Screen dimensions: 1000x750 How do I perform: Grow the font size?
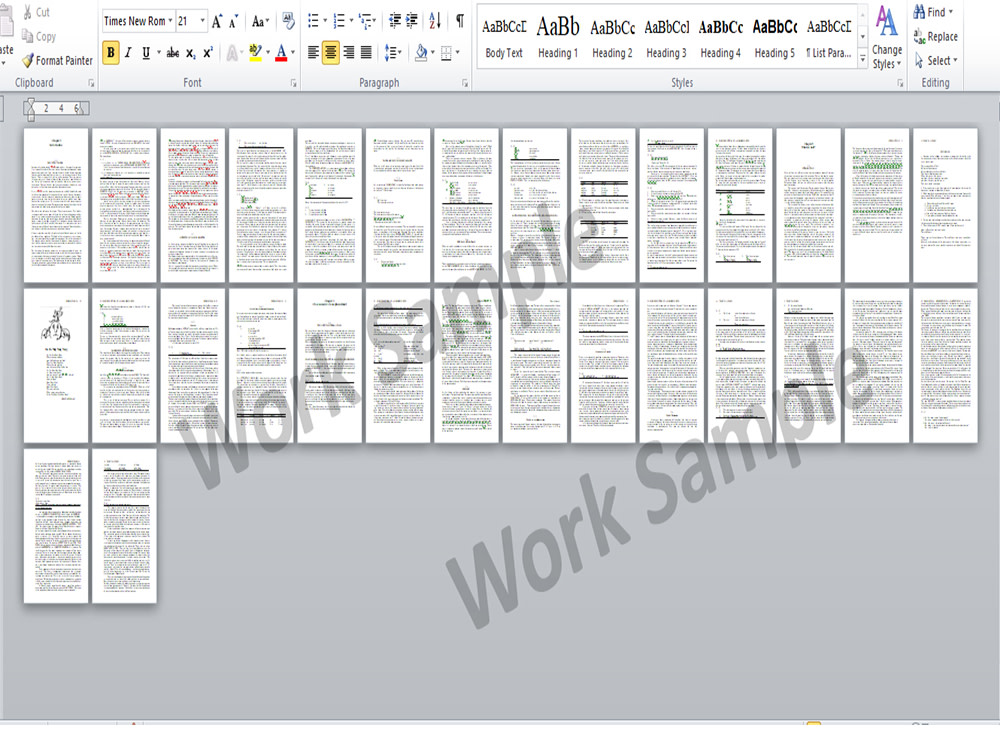click(217, 22)
